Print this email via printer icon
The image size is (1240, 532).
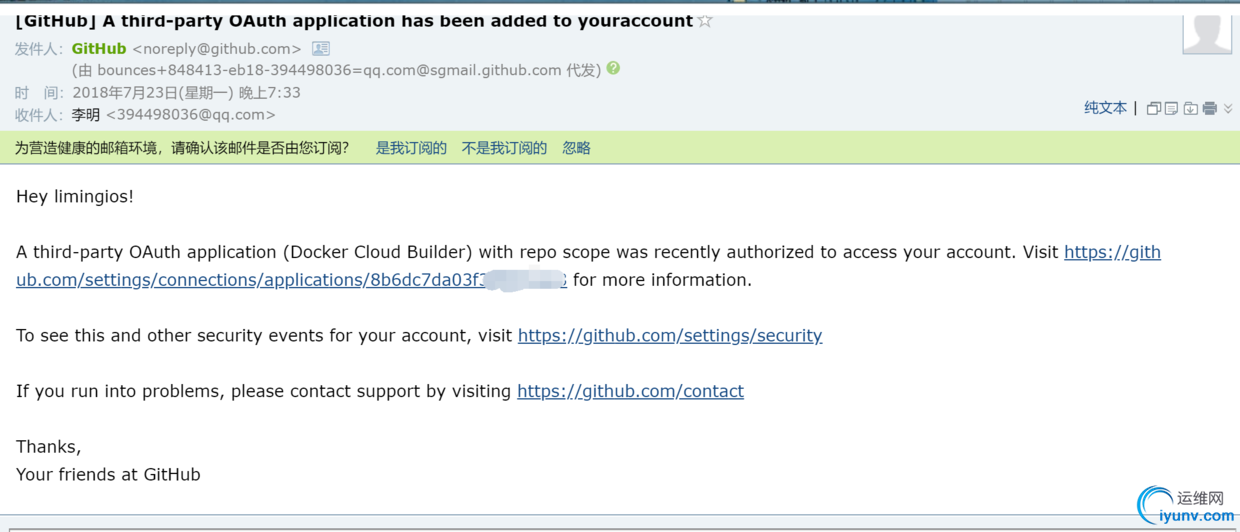pyautogui.click(x=1209, y=108)
